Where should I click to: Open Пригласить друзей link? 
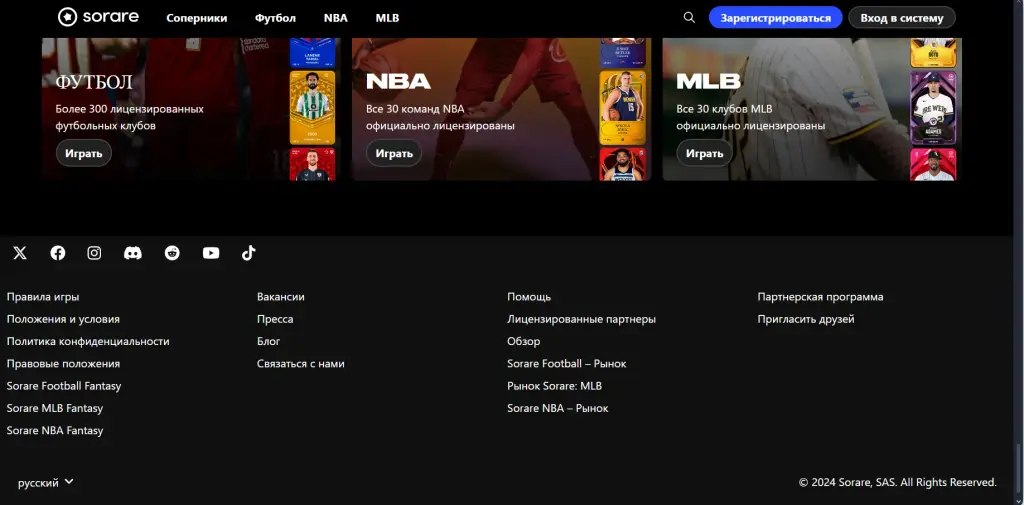click(806, 319)
